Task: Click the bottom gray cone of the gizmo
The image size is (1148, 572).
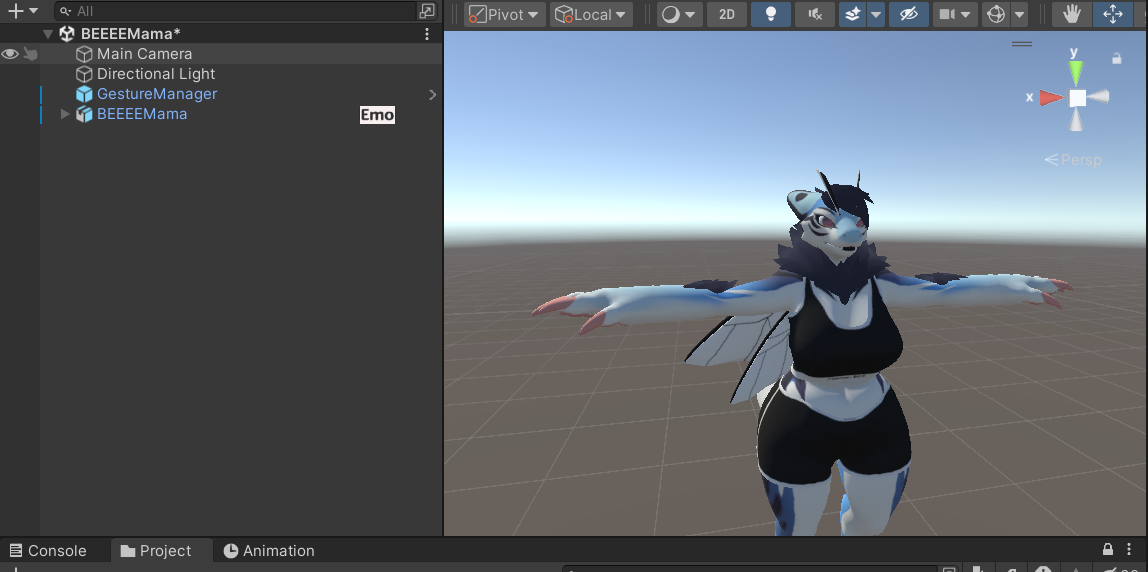Action: pos(1076,122)
